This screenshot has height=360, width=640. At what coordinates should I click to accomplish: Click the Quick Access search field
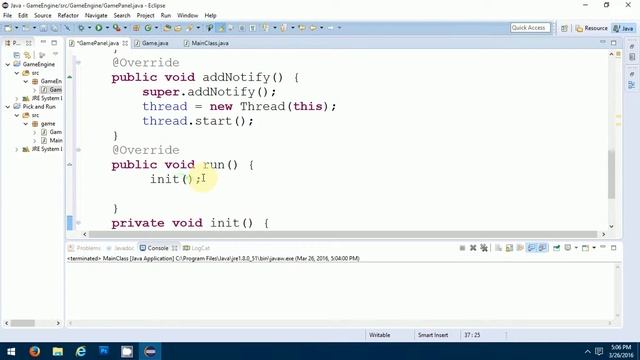tap(530, 28)
